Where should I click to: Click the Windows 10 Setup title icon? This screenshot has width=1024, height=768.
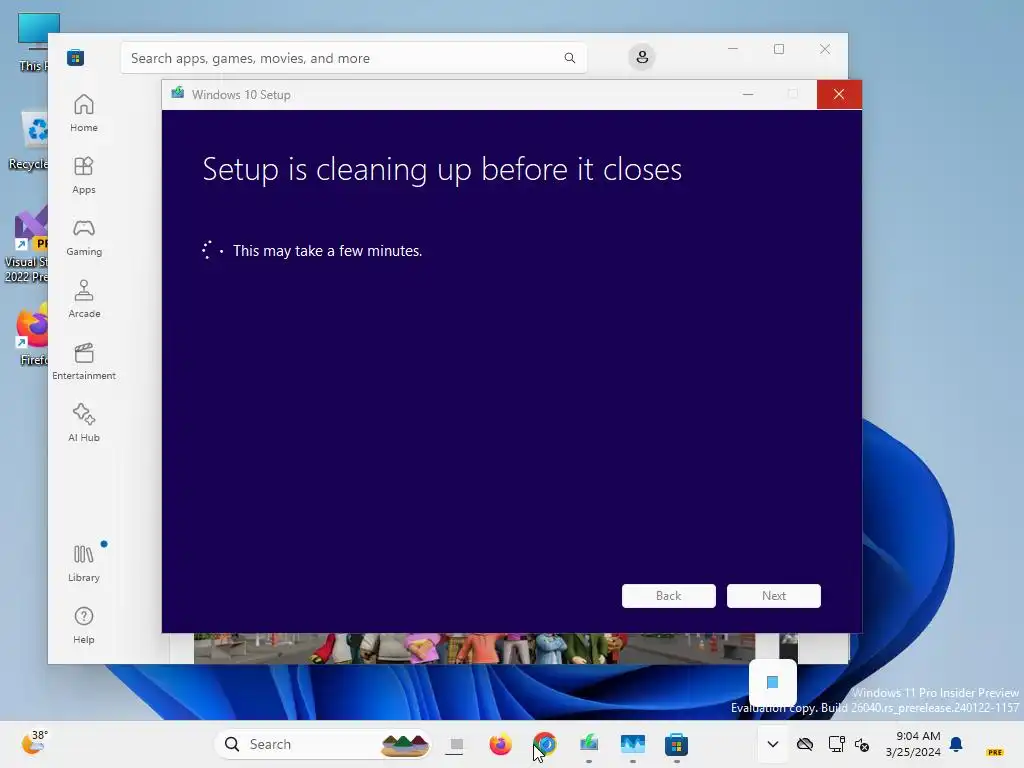[x=178, y=93]
